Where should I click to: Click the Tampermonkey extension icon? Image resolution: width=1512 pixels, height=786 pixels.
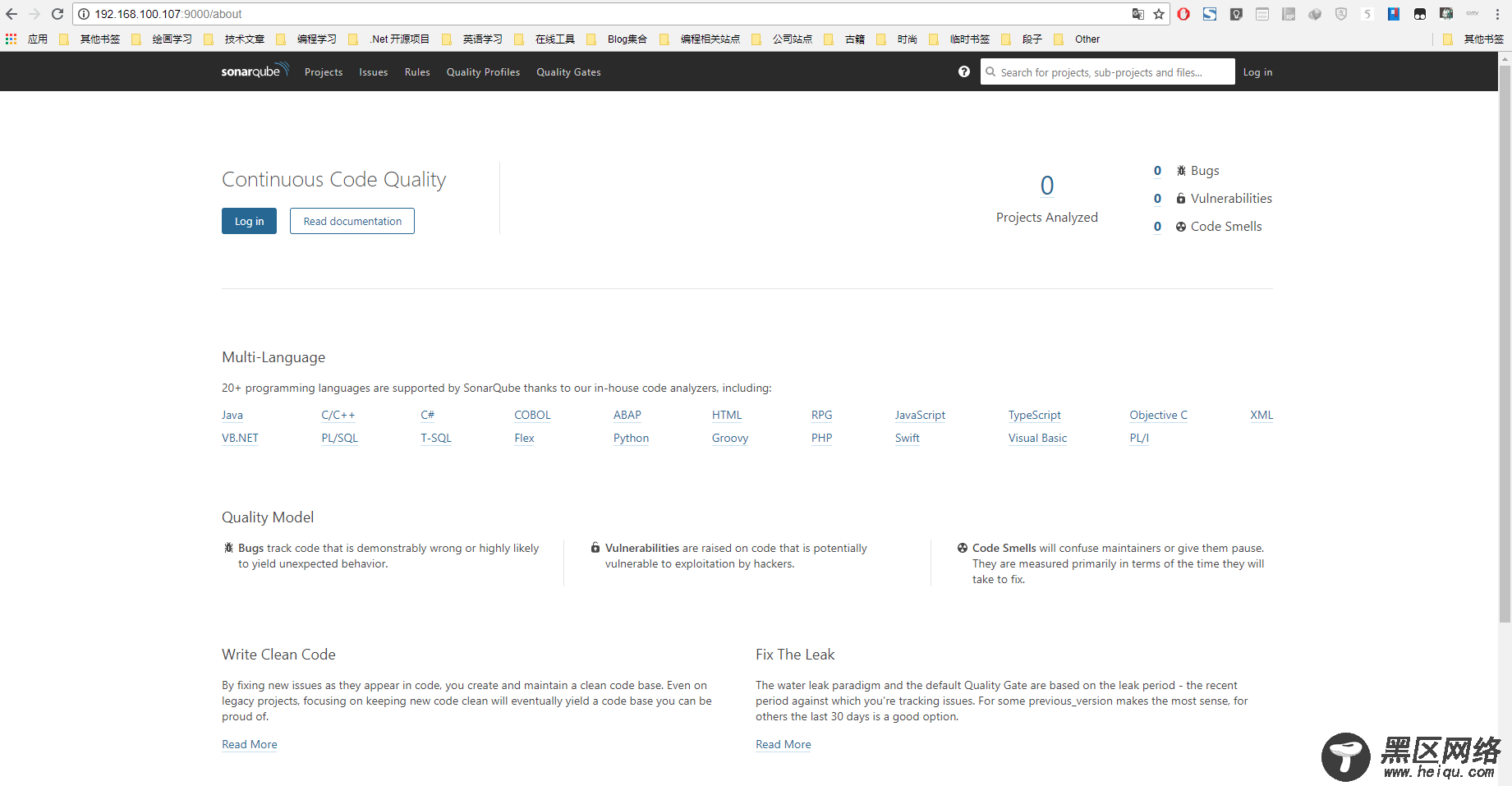coord(1420,14)
